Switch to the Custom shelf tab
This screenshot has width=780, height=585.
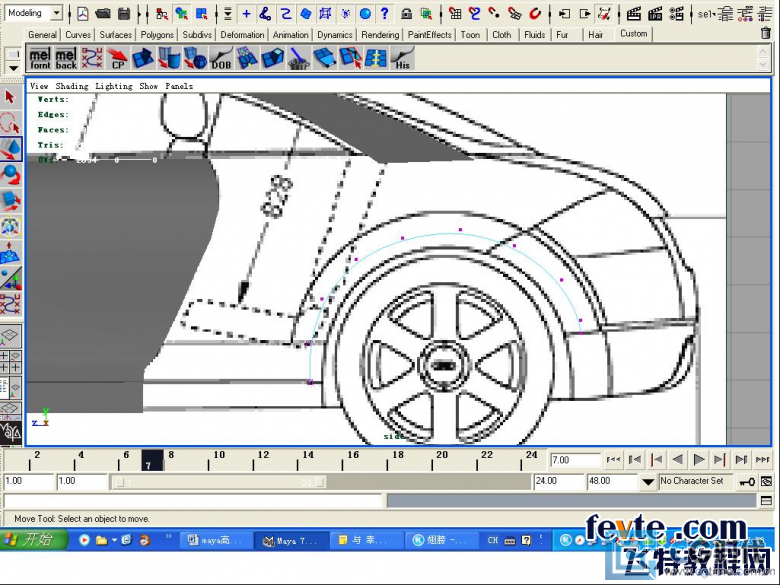click(633, 34)
